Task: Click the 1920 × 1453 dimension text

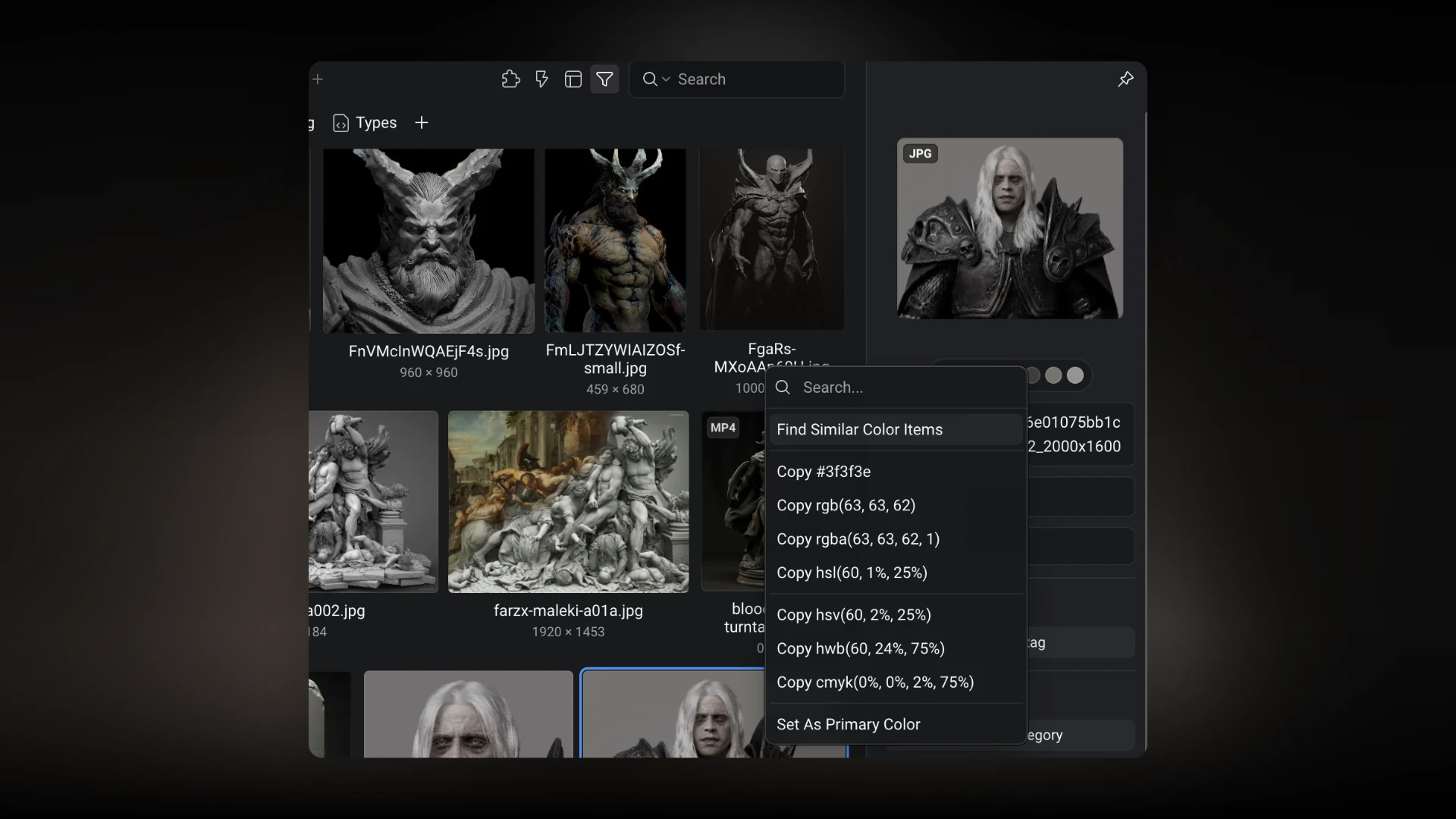Action: [568, 632]
